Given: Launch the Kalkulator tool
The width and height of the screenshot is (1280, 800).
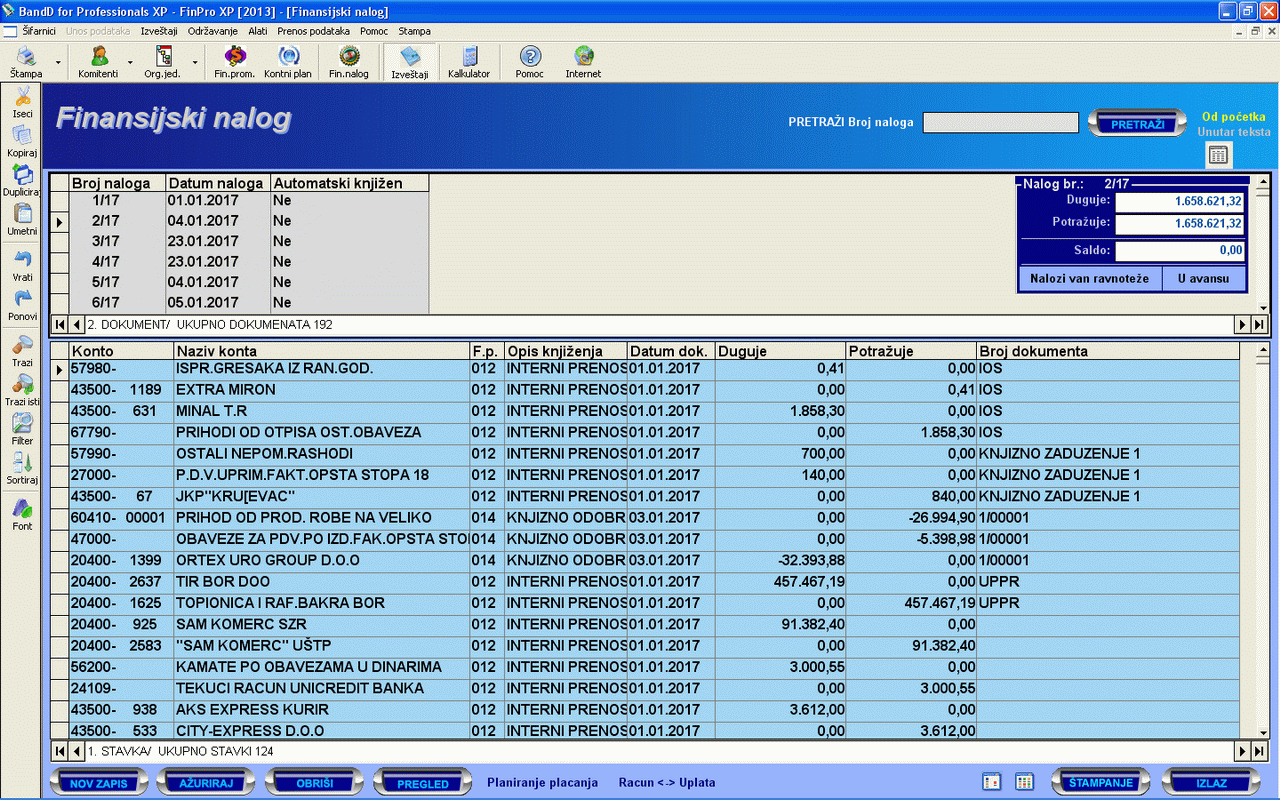Looking at the screenshot, I should (469, 62).
